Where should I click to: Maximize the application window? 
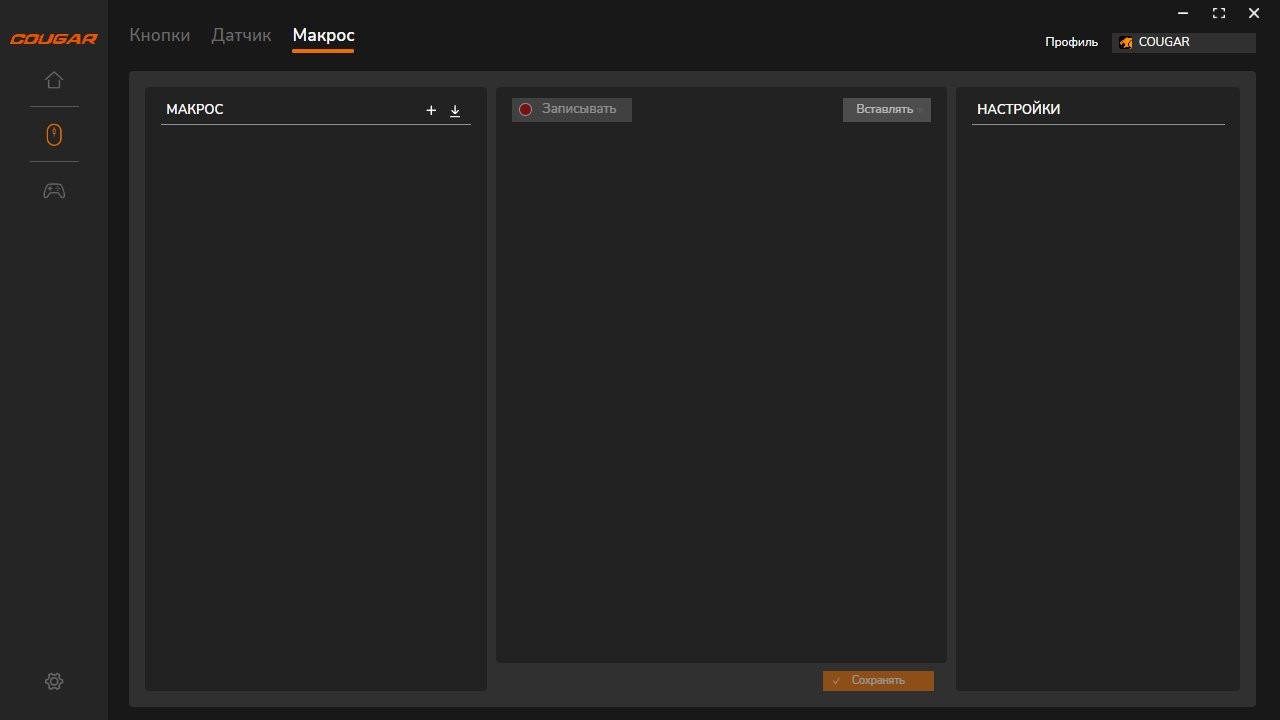coord(1218,13)
